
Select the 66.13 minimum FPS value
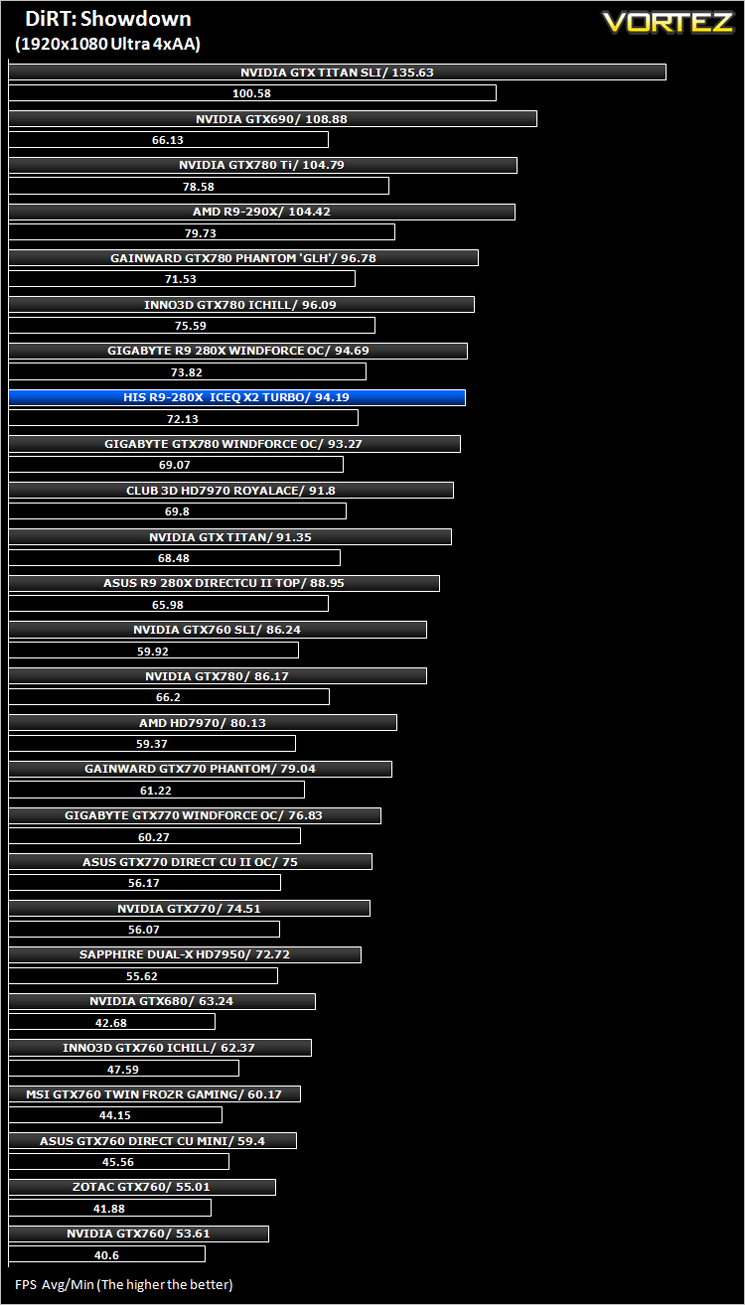point(168,140)
